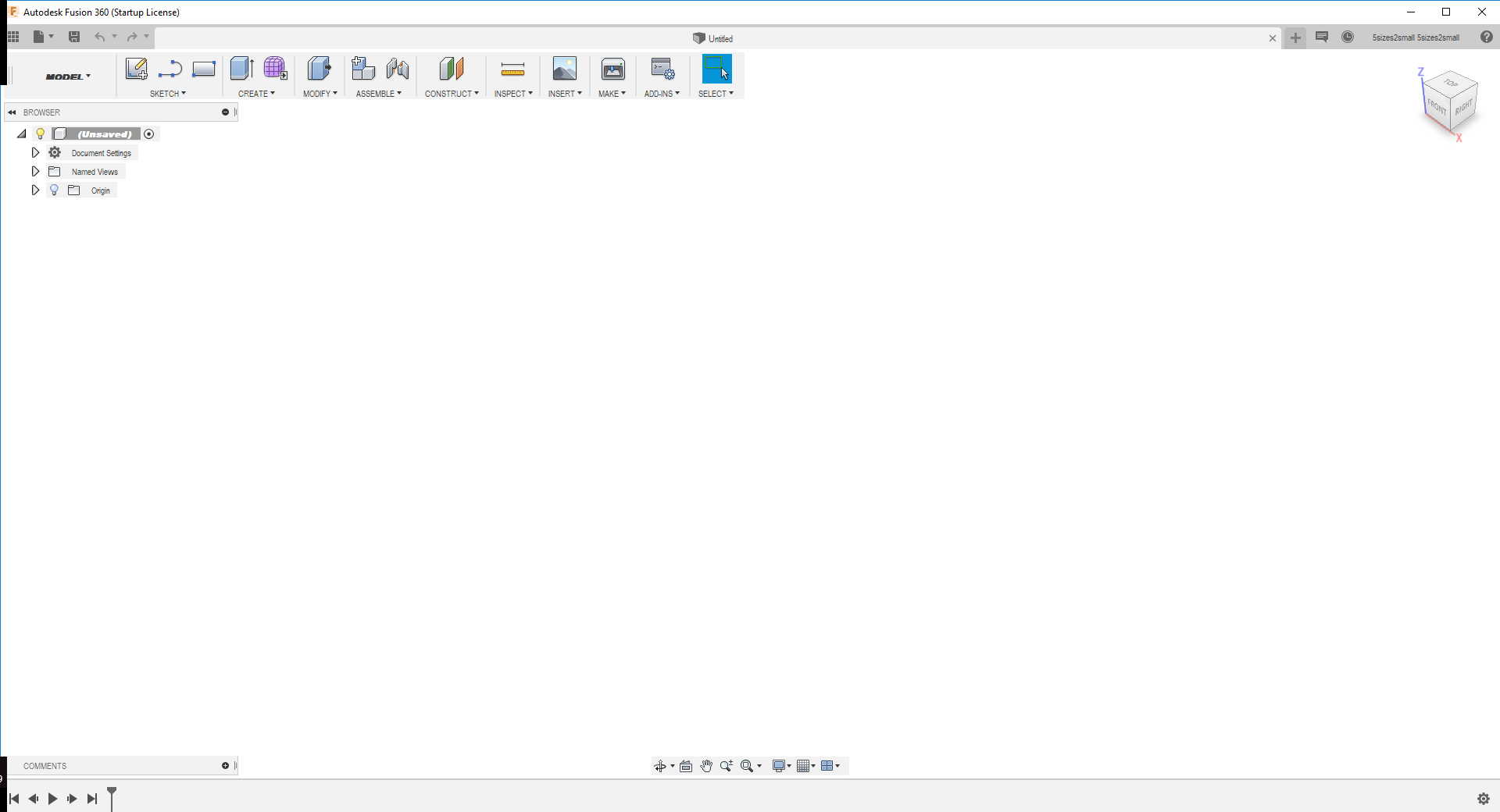Click the Scripts and Add-Ins icon

click(662, 69)
